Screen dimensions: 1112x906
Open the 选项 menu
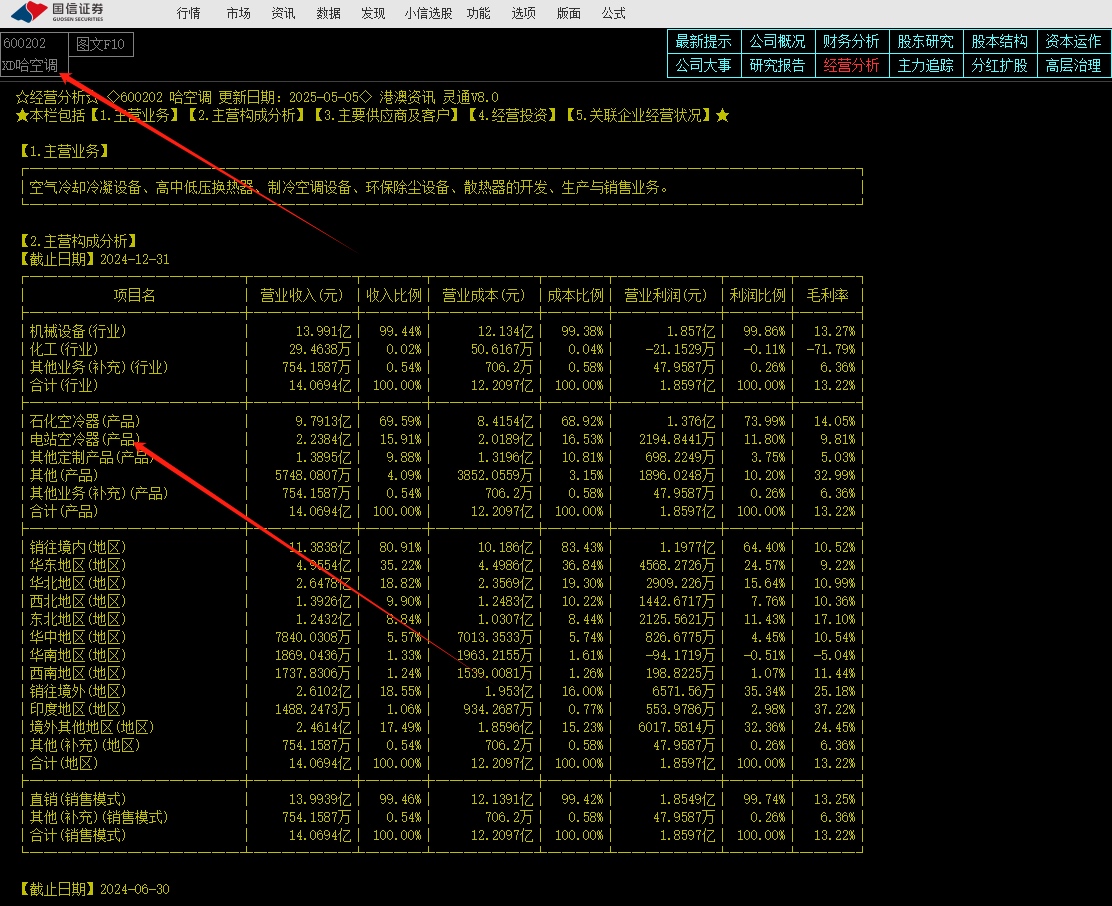tap(523, 13)
